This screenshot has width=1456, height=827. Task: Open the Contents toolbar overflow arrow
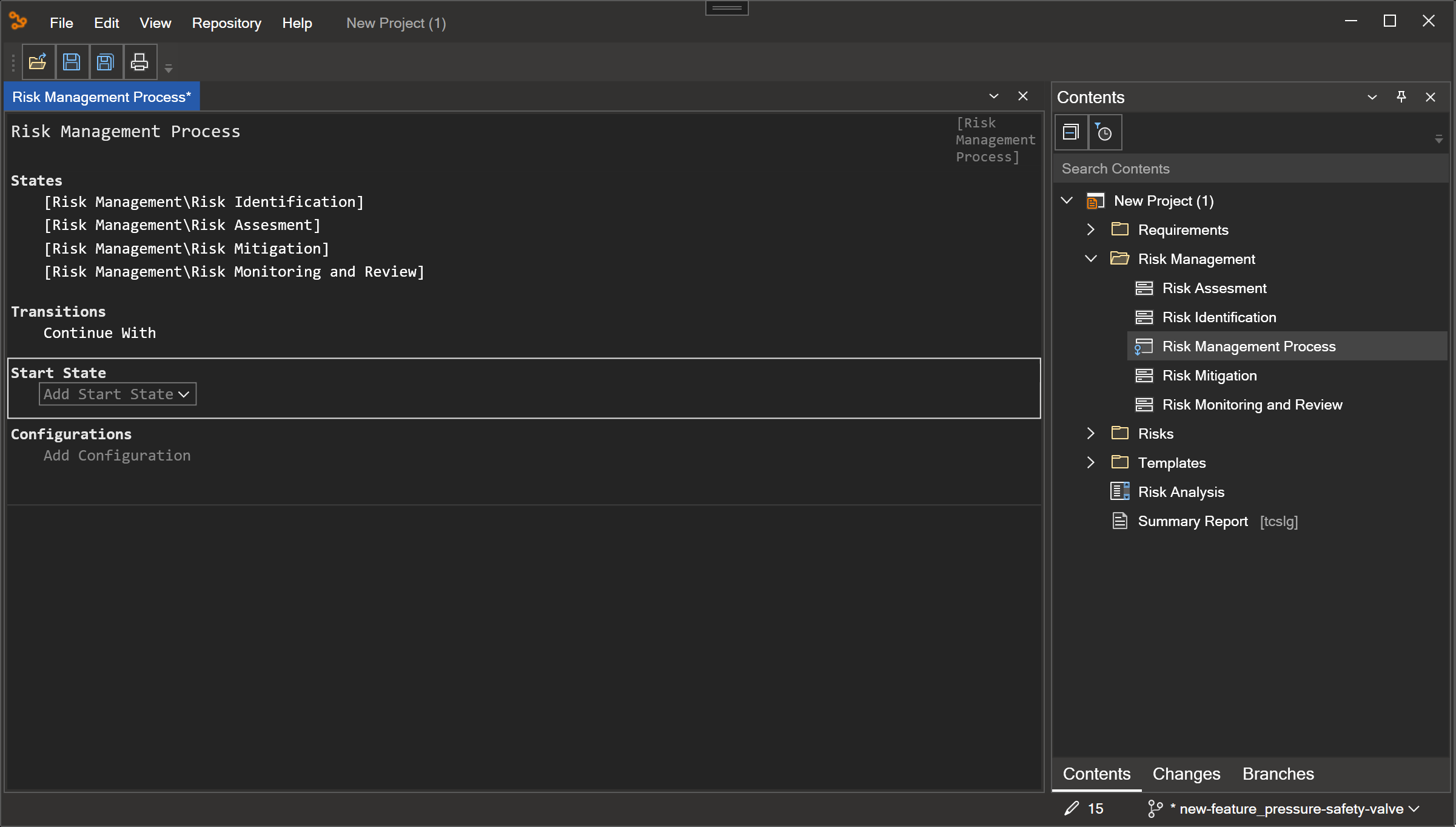(x=1439, y=140)
